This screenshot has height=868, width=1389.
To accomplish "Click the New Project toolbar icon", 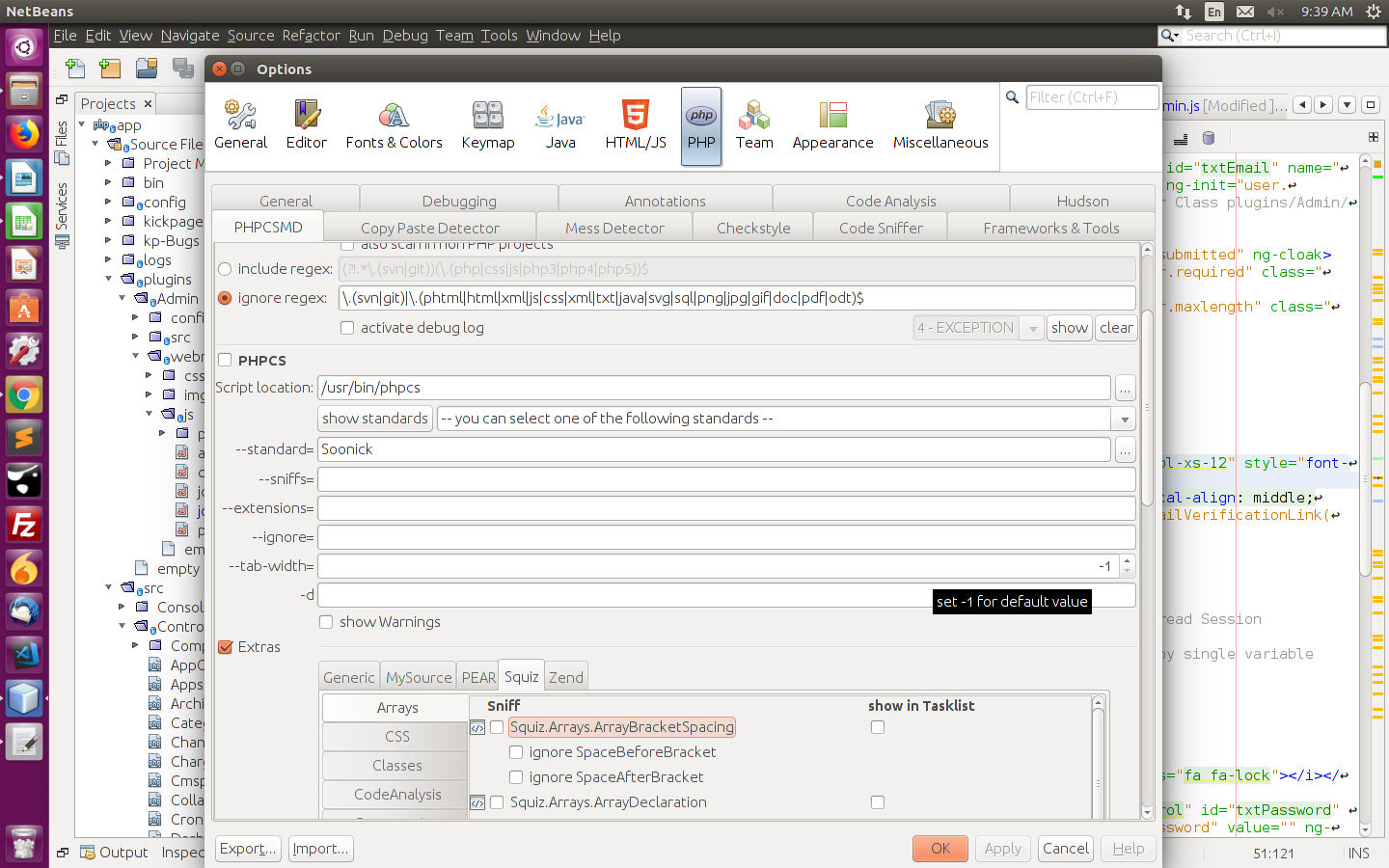I will click(x=110, y=68).
